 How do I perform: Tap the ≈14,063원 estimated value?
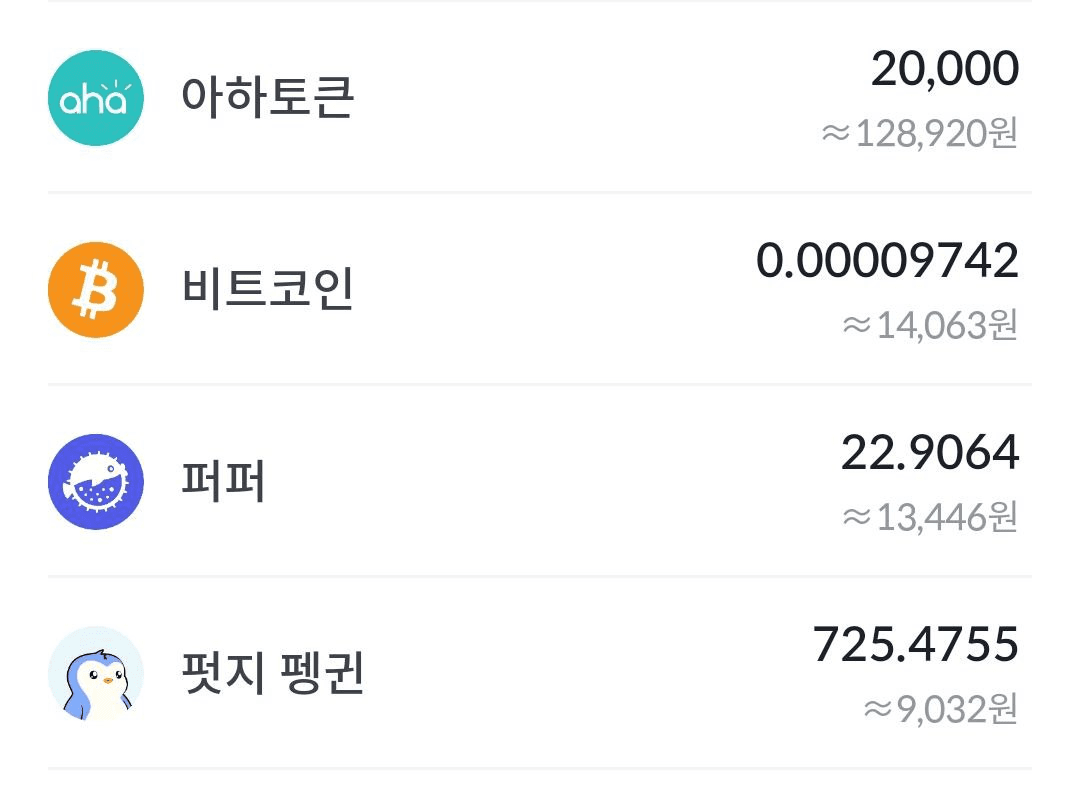930,325
